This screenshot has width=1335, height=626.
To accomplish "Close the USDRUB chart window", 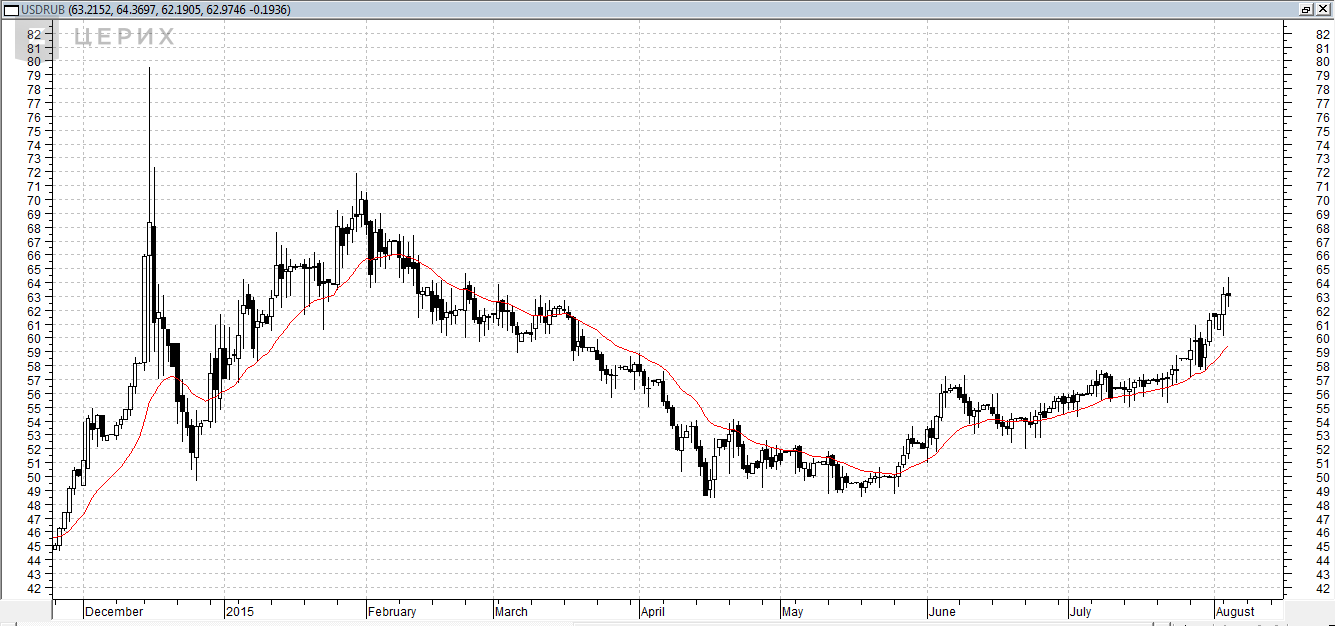I will click(1323, 9).
